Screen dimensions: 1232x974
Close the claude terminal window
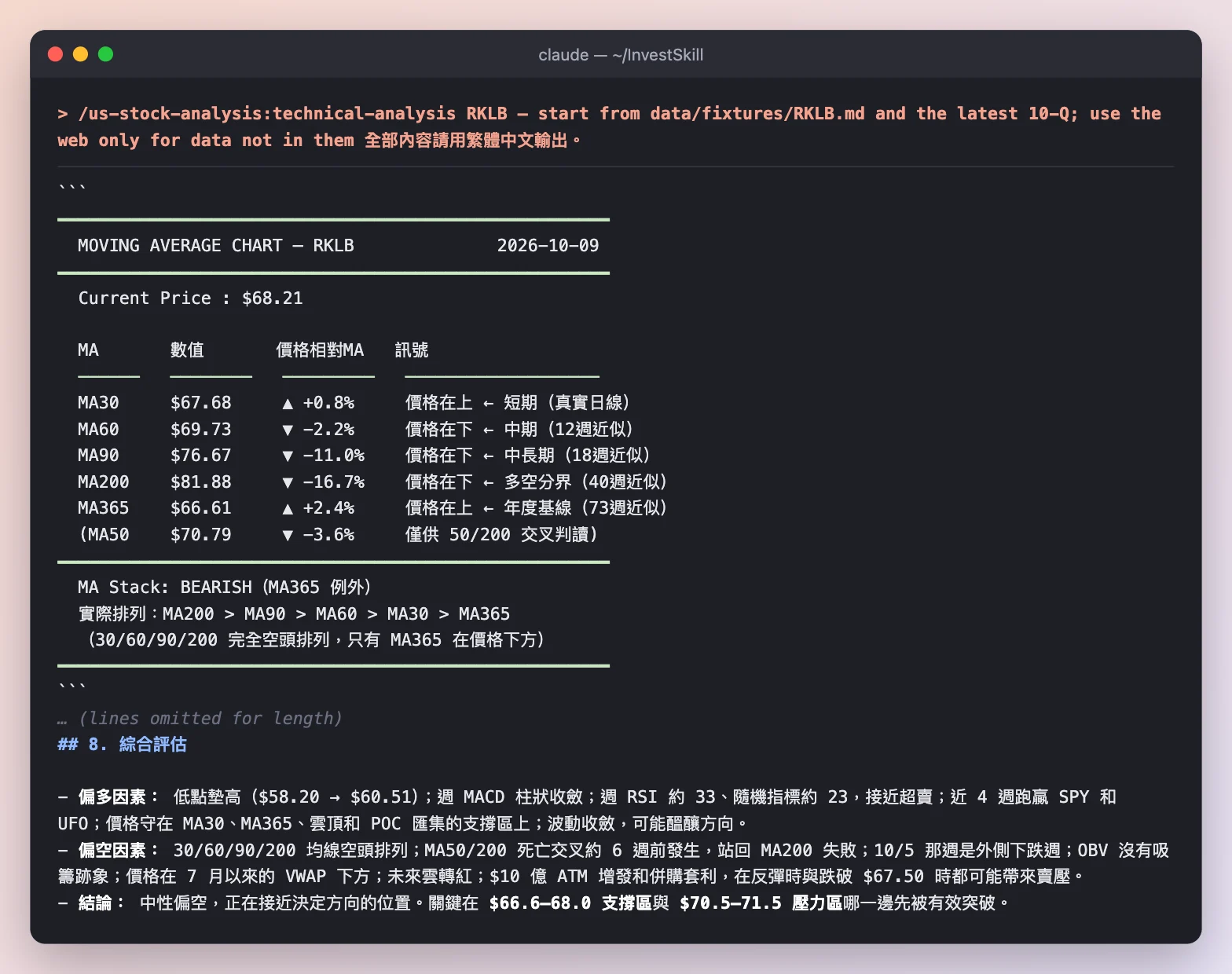[55, 54]
